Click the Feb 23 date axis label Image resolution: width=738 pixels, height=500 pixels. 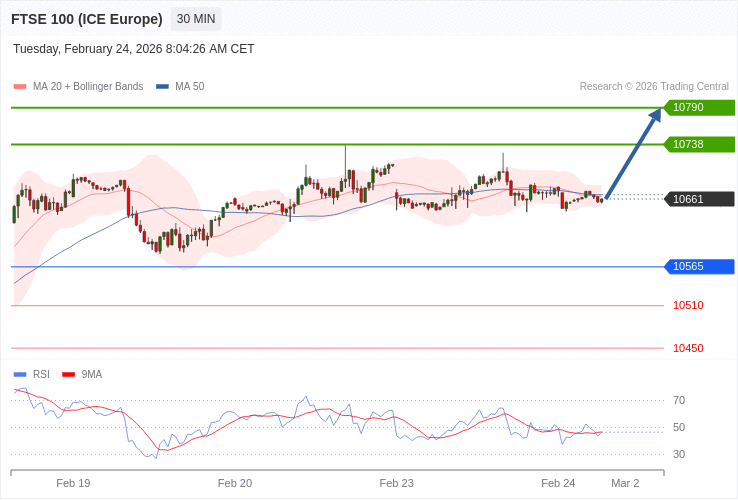coord(396,483)
